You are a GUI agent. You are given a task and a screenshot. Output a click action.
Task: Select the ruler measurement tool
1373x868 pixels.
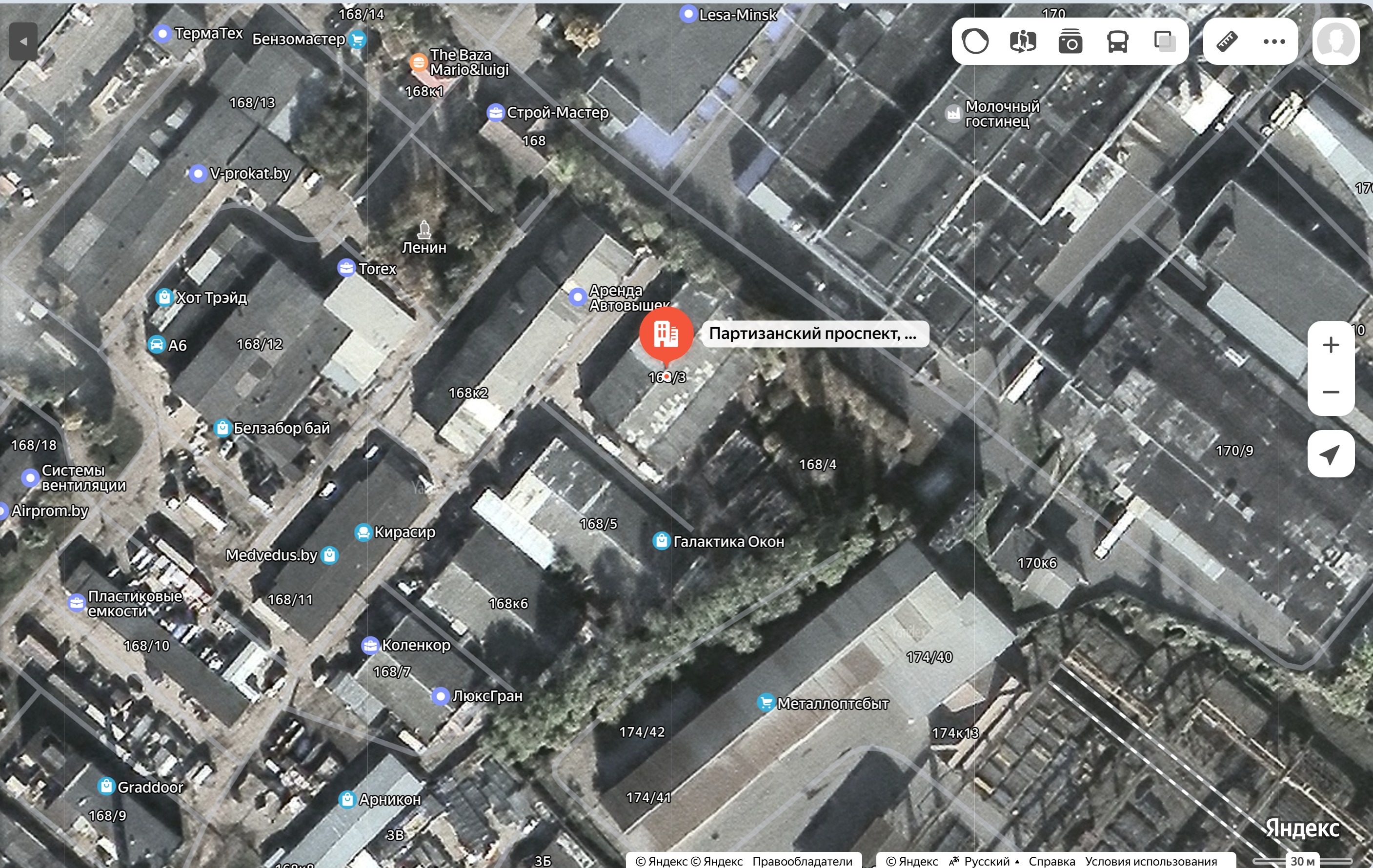[x=1227, y=41]
